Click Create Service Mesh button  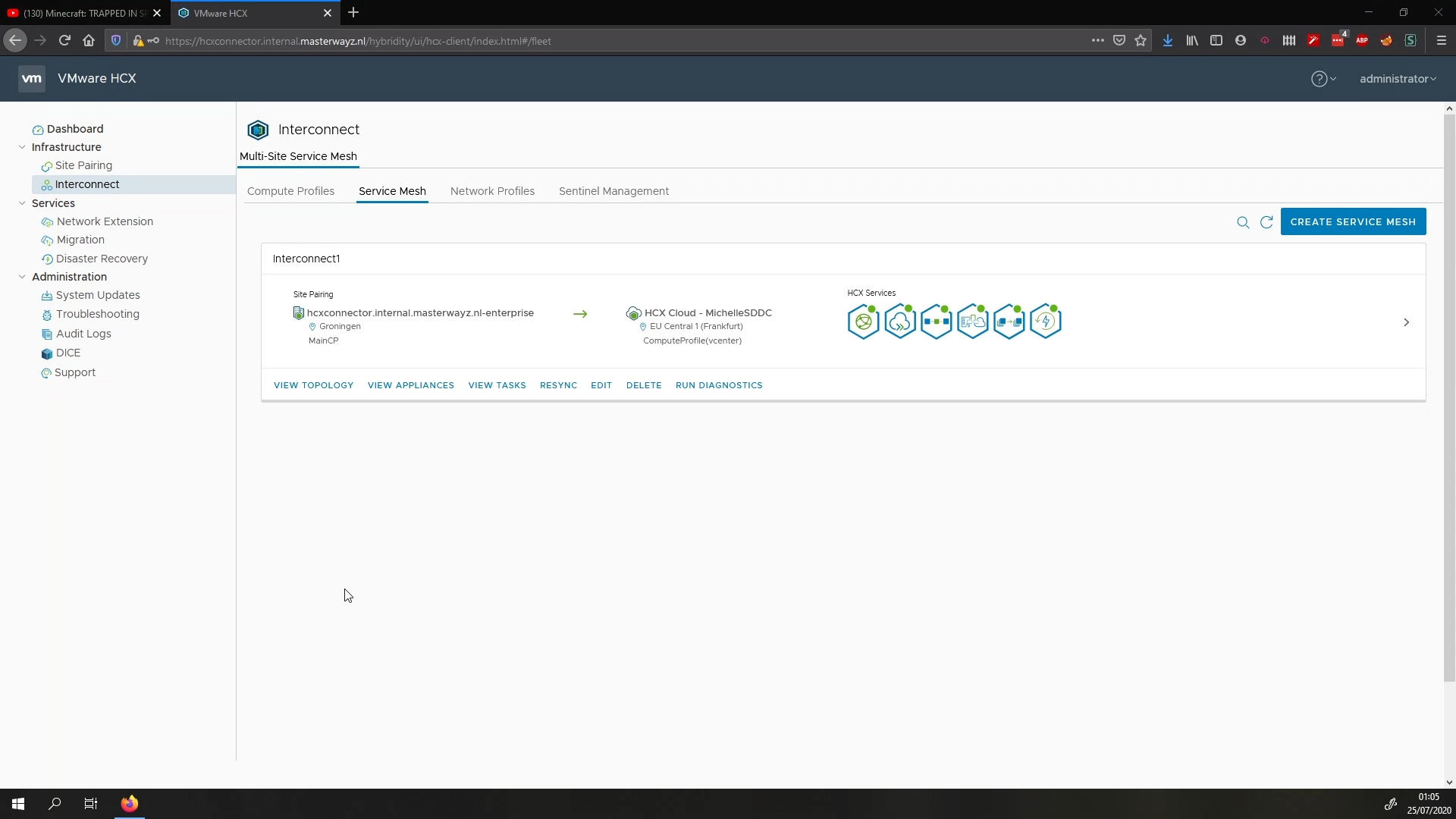click(x=1353, y=222)
